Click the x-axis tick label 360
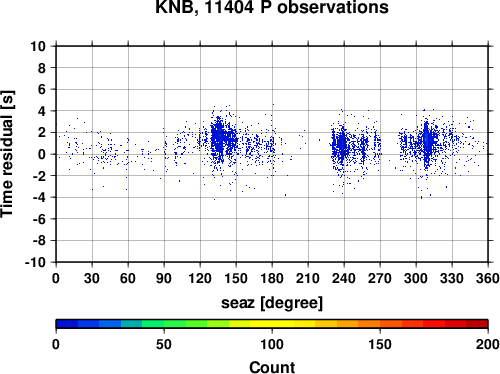500x374 pixels. 488,278
